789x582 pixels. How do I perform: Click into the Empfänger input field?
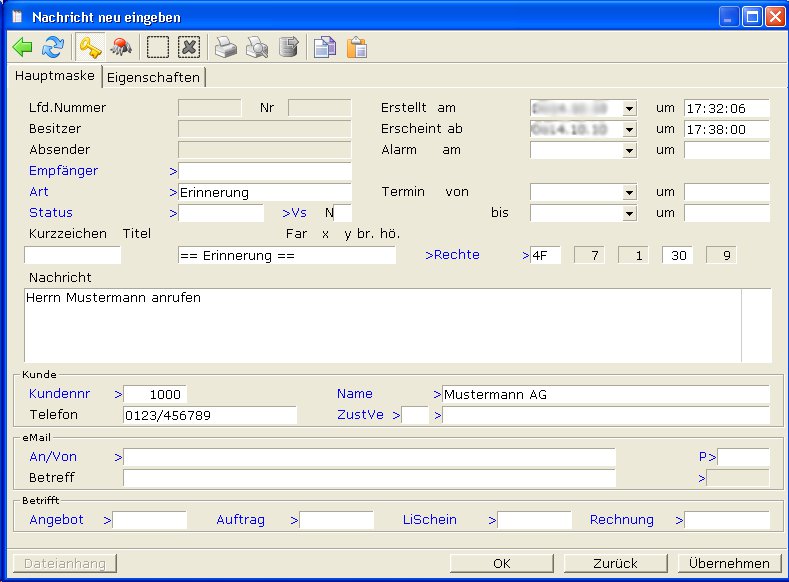(265, 171)
